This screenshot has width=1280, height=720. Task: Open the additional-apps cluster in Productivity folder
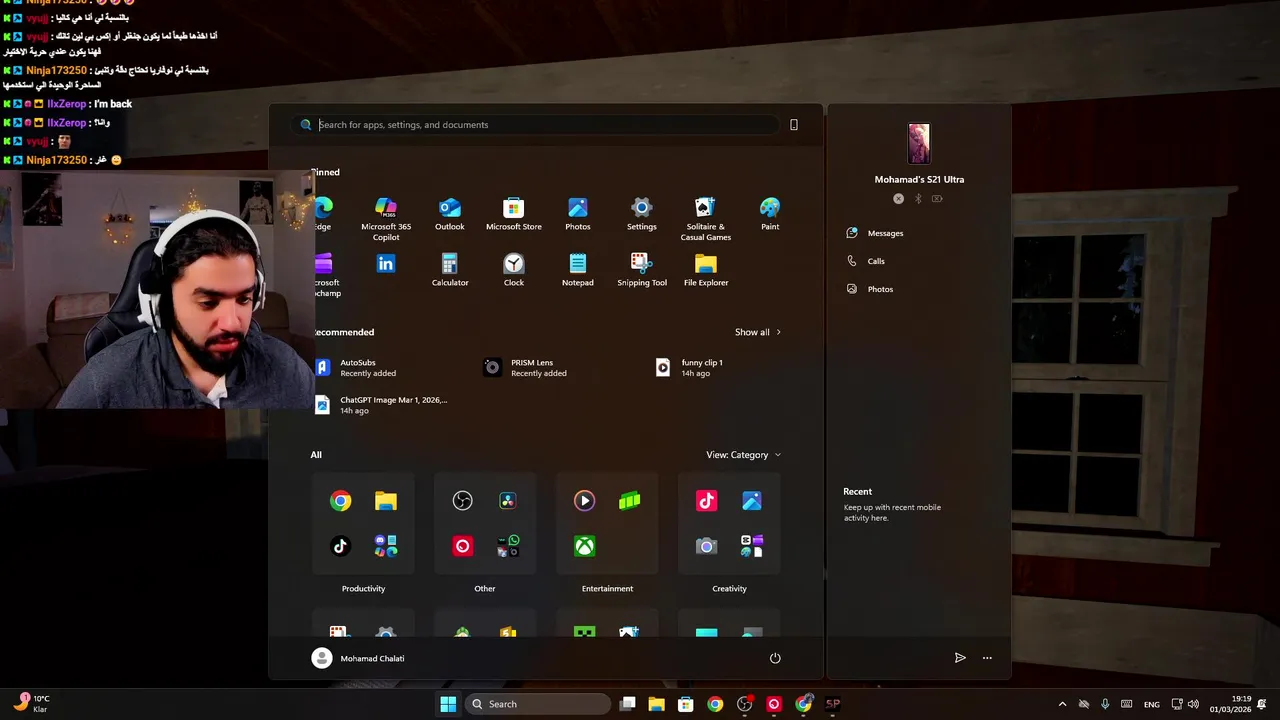coord(386,546)
